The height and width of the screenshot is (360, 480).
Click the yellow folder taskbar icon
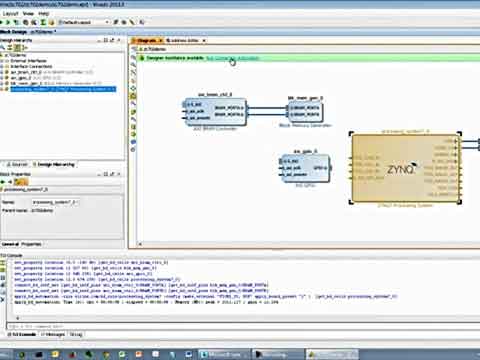(55, 354)
